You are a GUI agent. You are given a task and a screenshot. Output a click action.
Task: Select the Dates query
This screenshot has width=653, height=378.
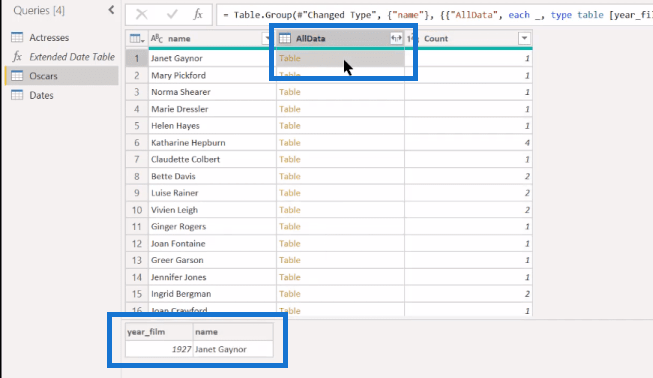tap(41, 95)
